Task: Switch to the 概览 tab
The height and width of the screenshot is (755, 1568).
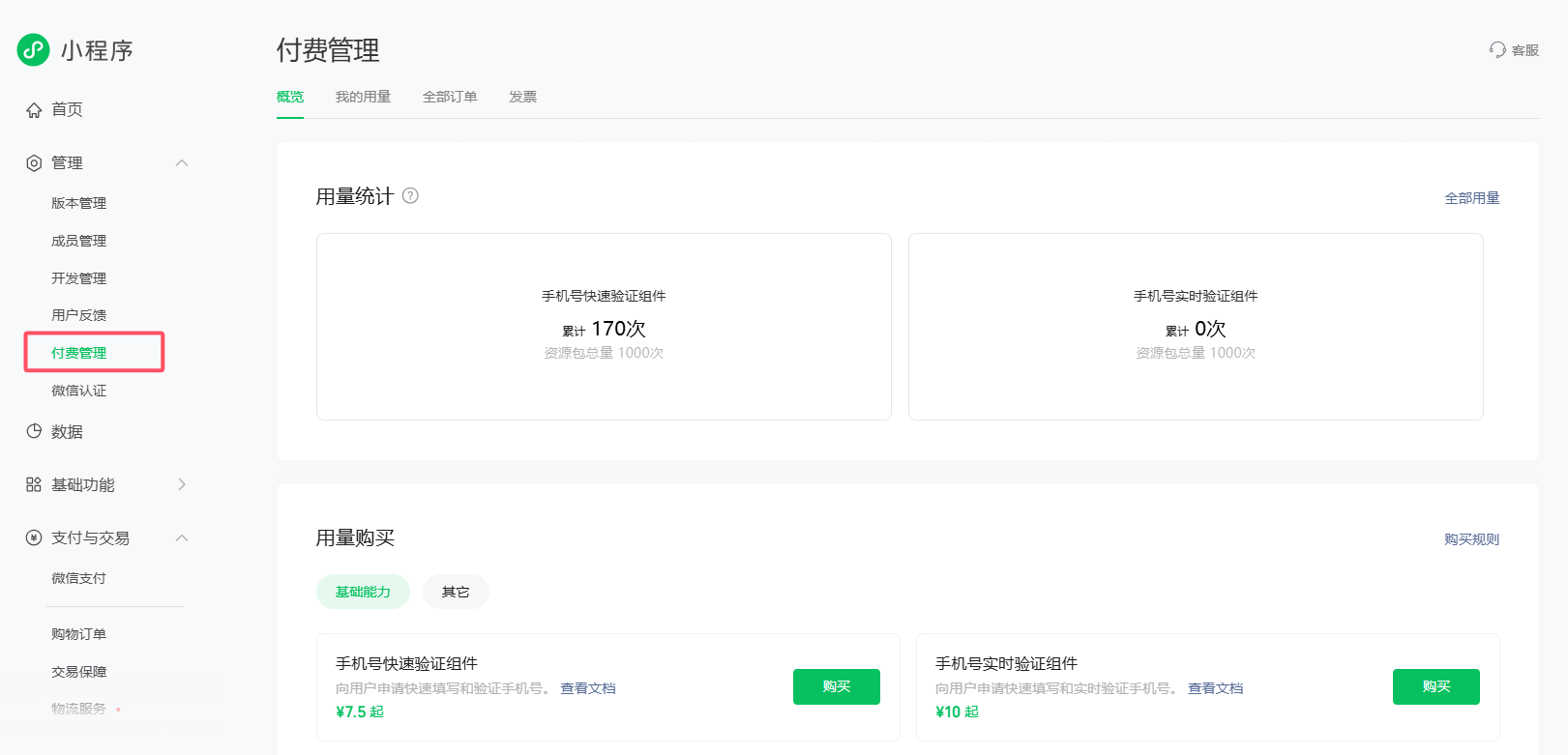Action: click(x=290, y=97)
